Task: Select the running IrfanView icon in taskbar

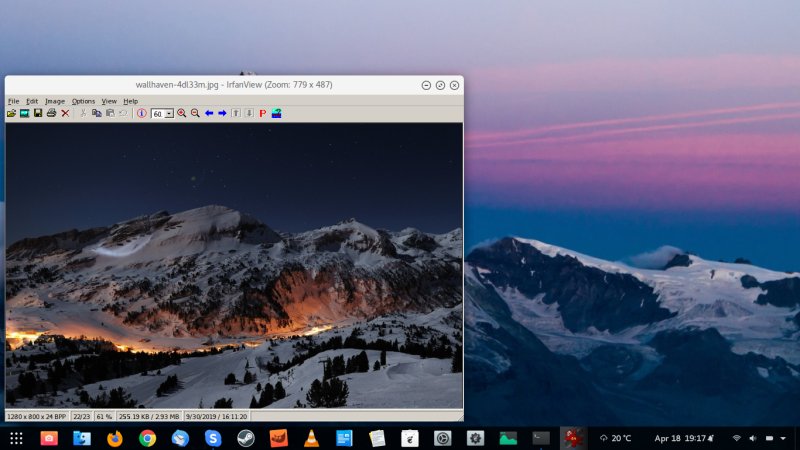Action: pyautogui.click(x=573, y=438)
